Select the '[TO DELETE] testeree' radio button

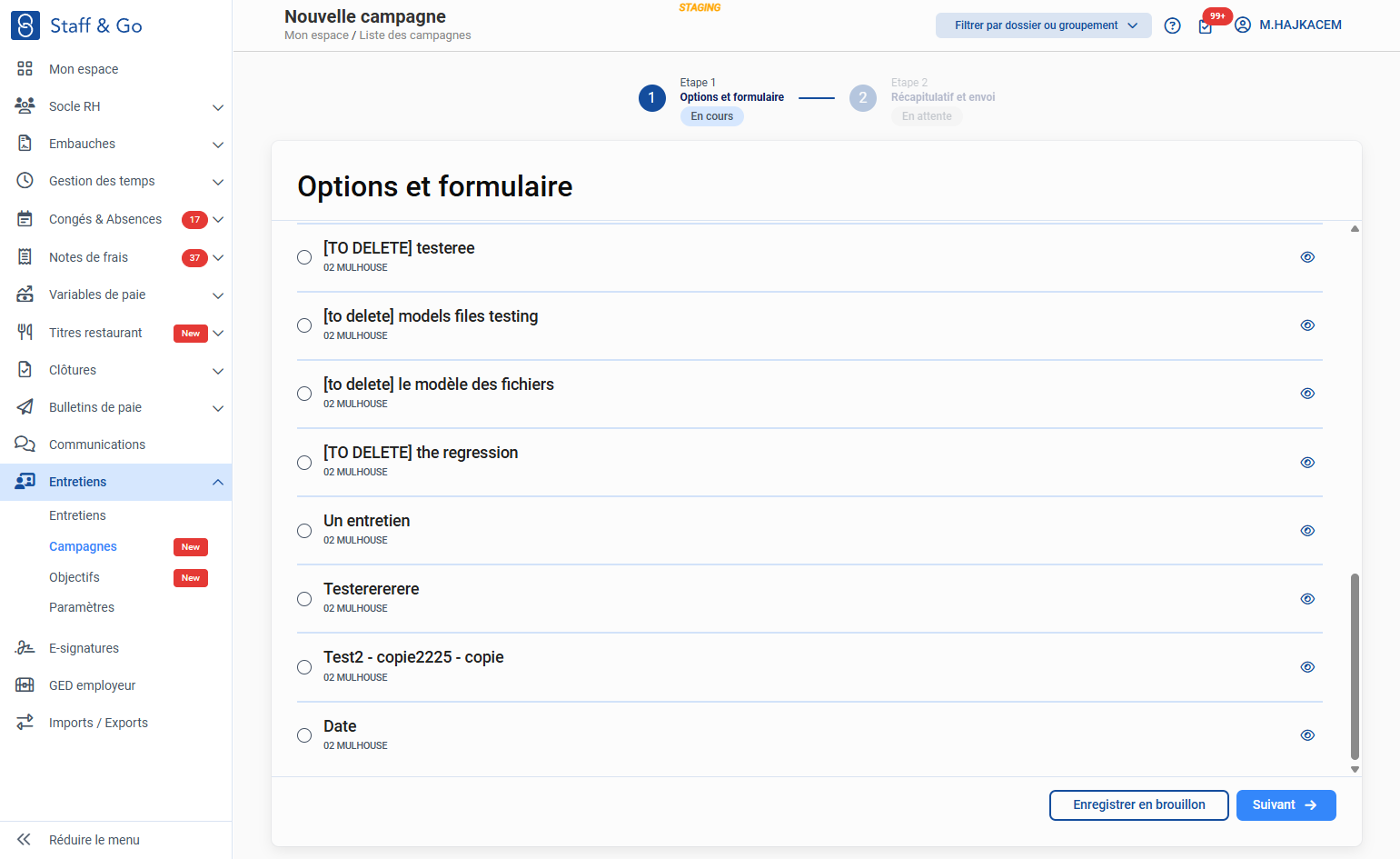[304, 257]
